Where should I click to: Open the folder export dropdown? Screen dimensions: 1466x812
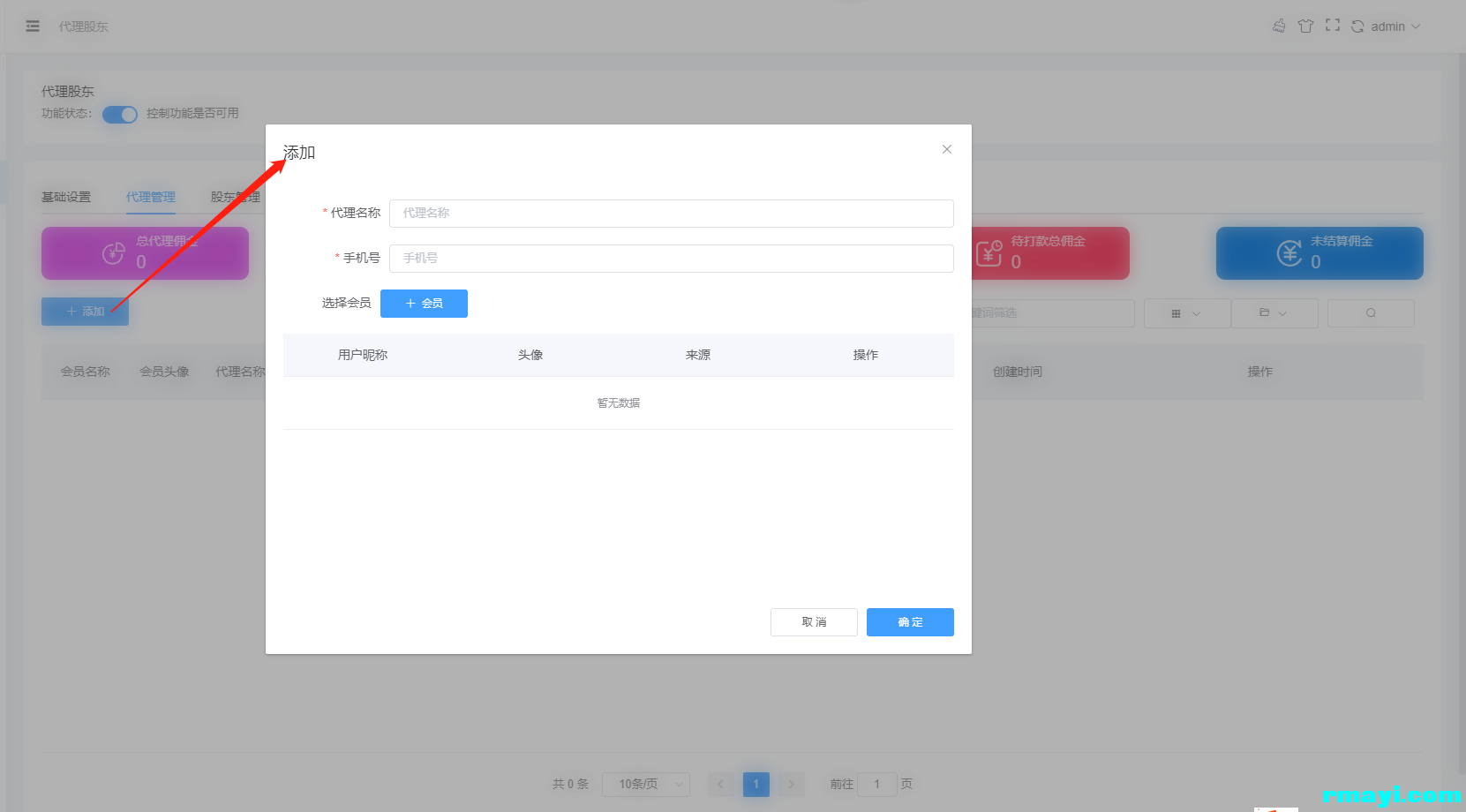1274,313
